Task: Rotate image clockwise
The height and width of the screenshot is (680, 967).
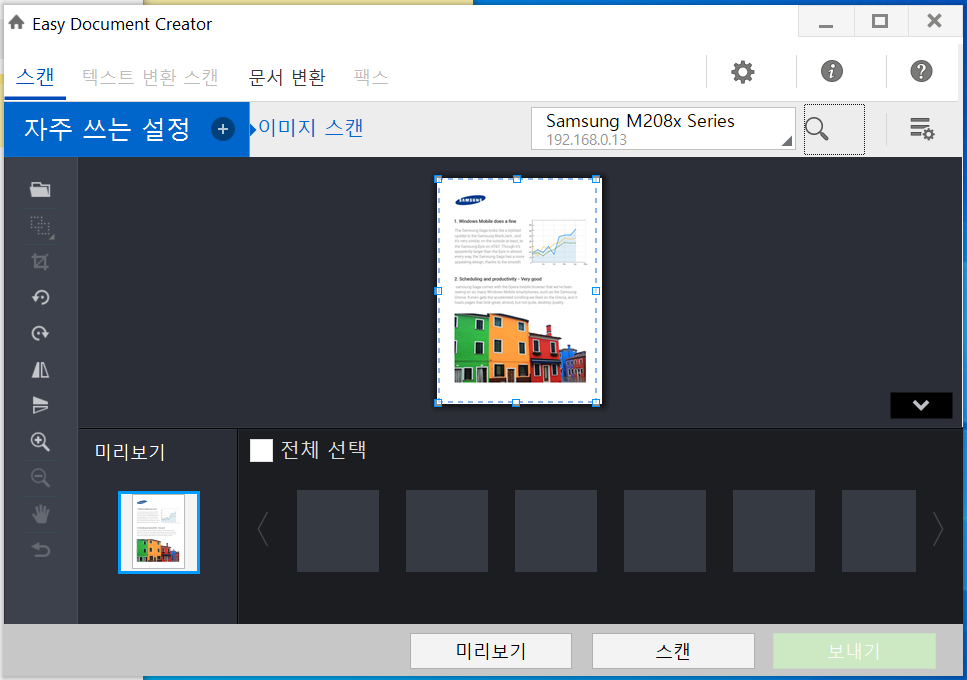Action: [x=40, y=334]
